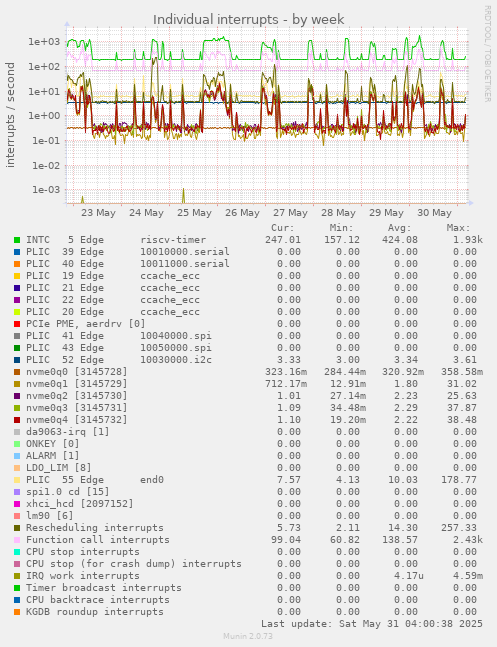Click the '10030000.i2c' legend label

(176, 360)
